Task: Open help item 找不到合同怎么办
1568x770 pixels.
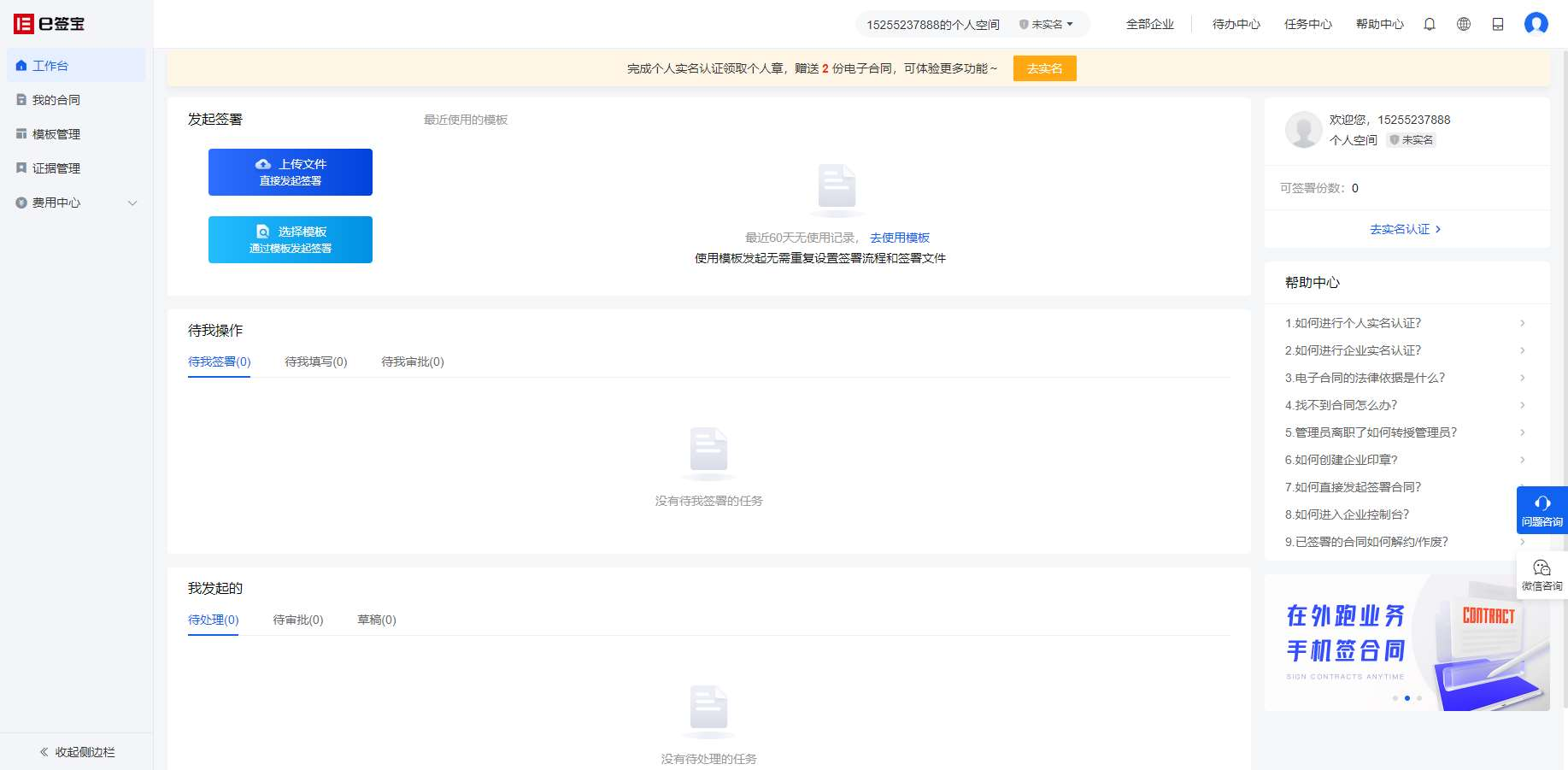Action: point(1342,405)
